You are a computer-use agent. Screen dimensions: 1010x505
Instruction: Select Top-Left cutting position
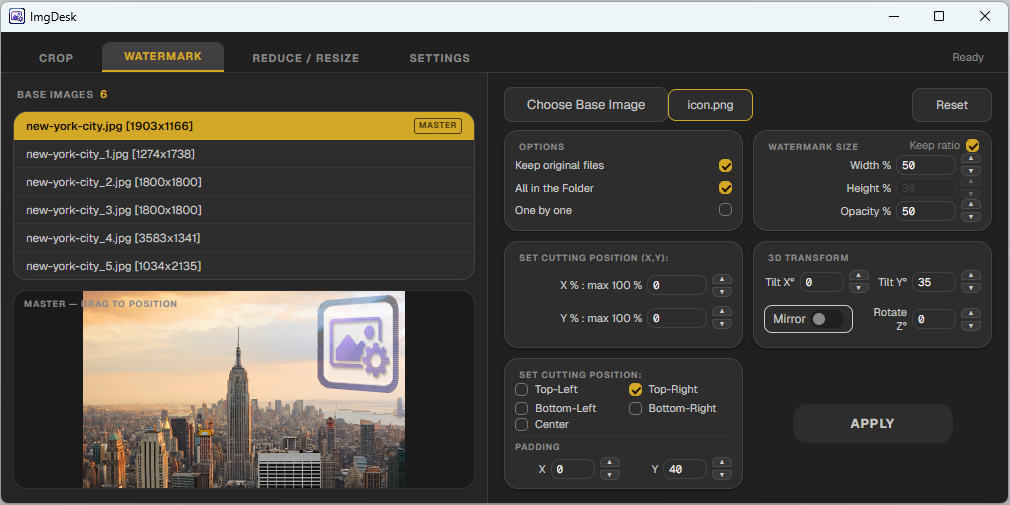tap(522, 390)
